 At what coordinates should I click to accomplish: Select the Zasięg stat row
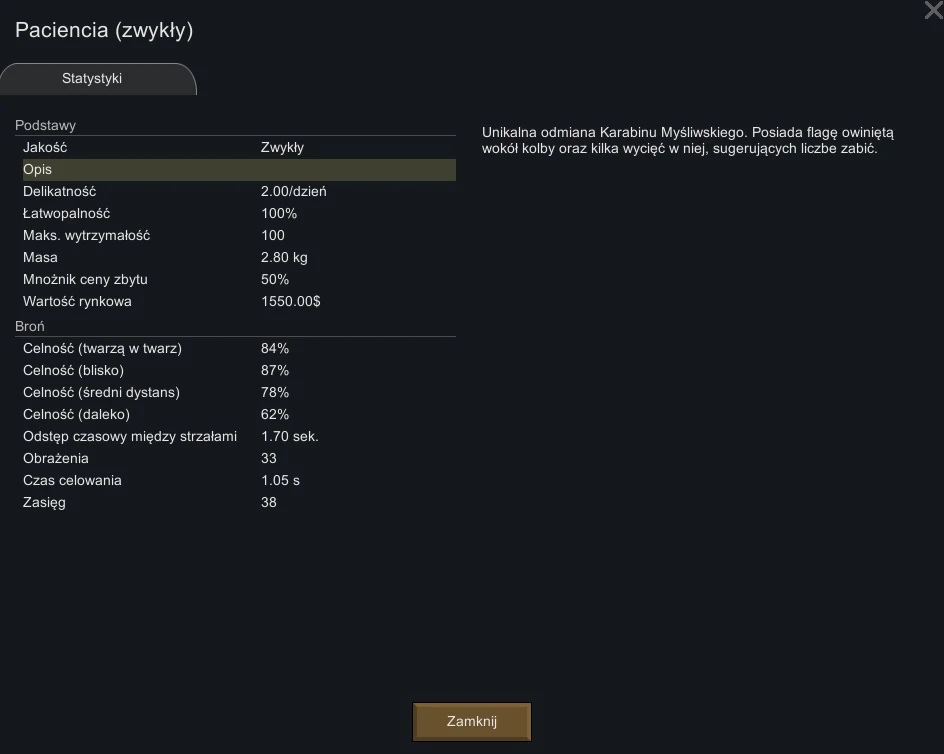pyautogui.click(x=239, y=502)
